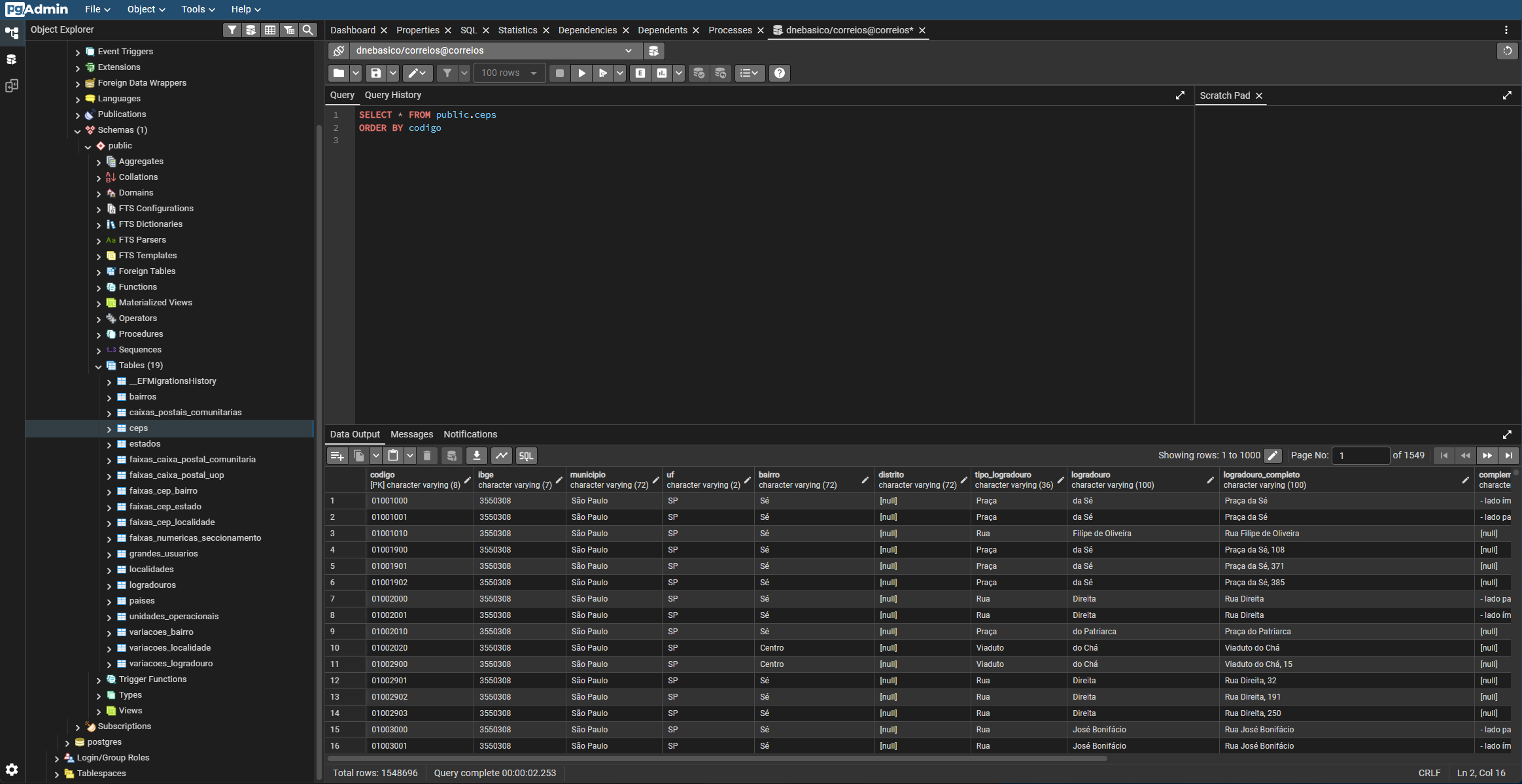Switch to the Query History tab
This screenshot has width=1522, height=784.
(392, 95)
